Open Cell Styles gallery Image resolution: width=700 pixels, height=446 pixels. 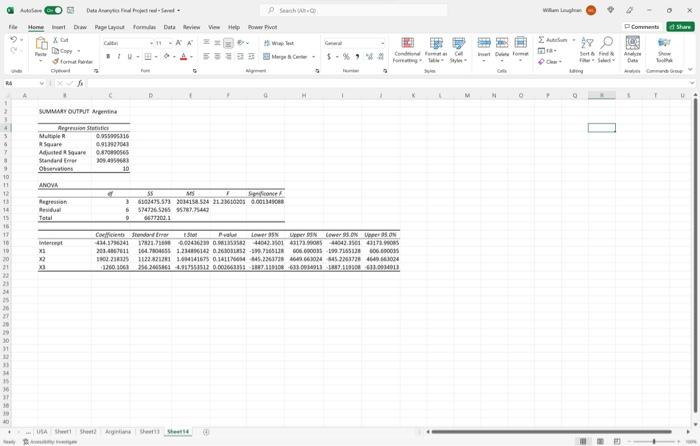click(x=458, y=50)
